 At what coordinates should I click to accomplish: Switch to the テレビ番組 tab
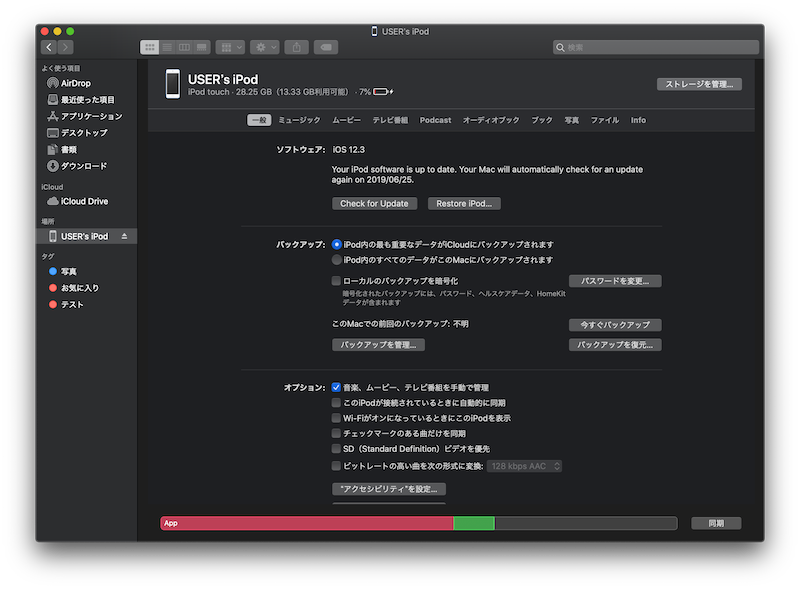pos(390,120)
